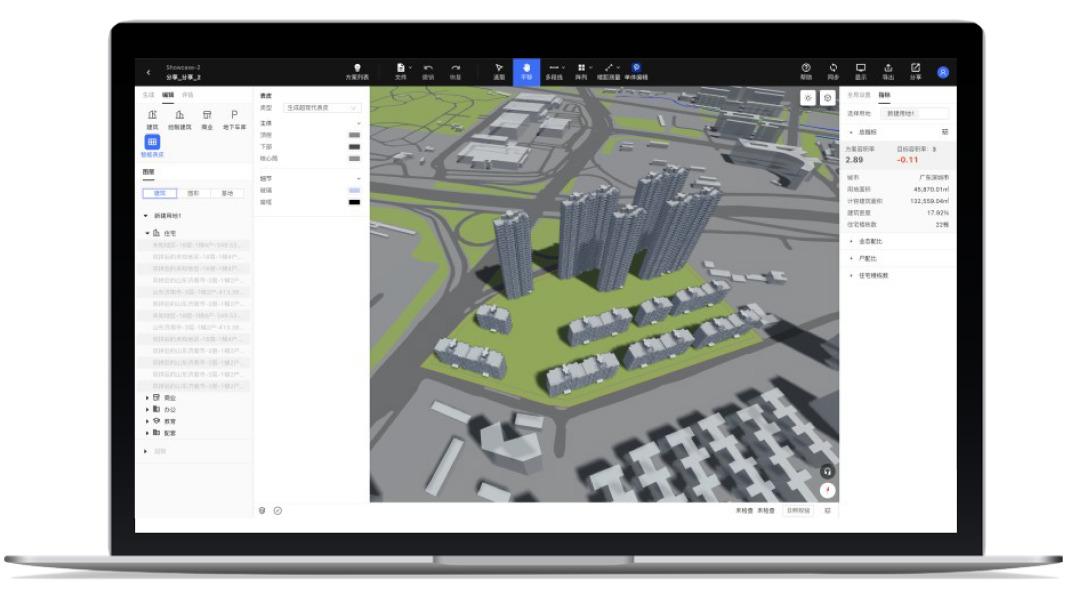Click the 分享 share icon
1067x600 pixels.
(915, 68)
